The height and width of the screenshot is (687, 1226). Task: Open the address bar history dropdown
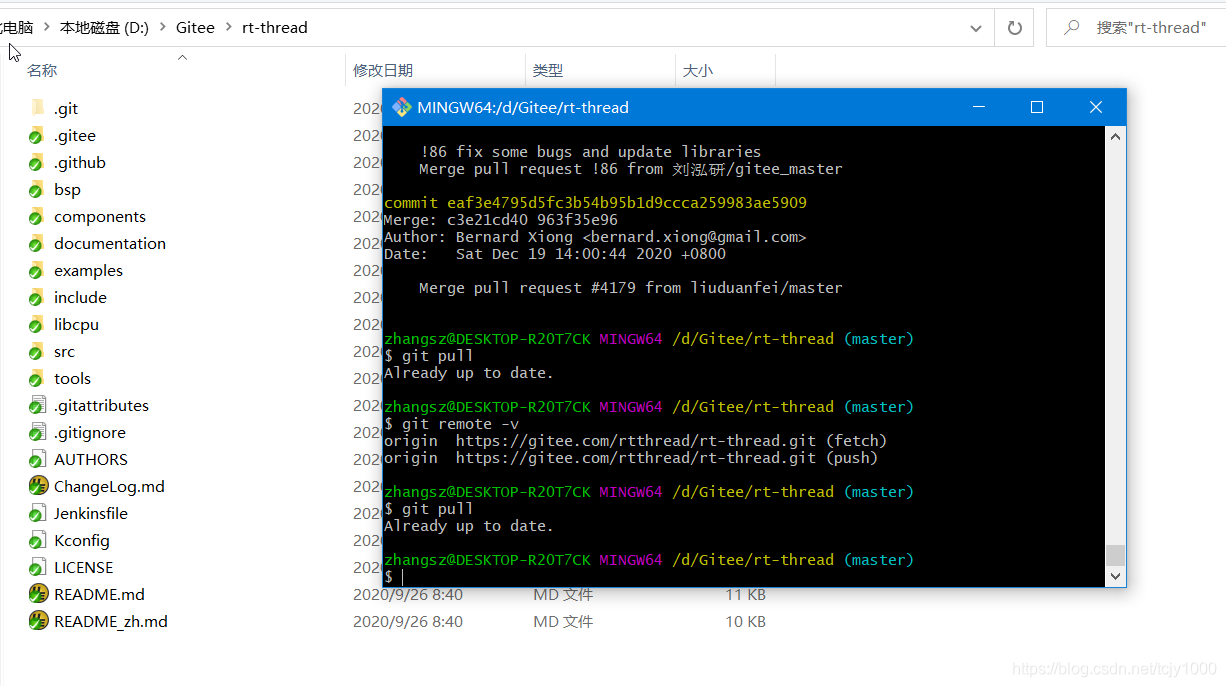(976, 28)
